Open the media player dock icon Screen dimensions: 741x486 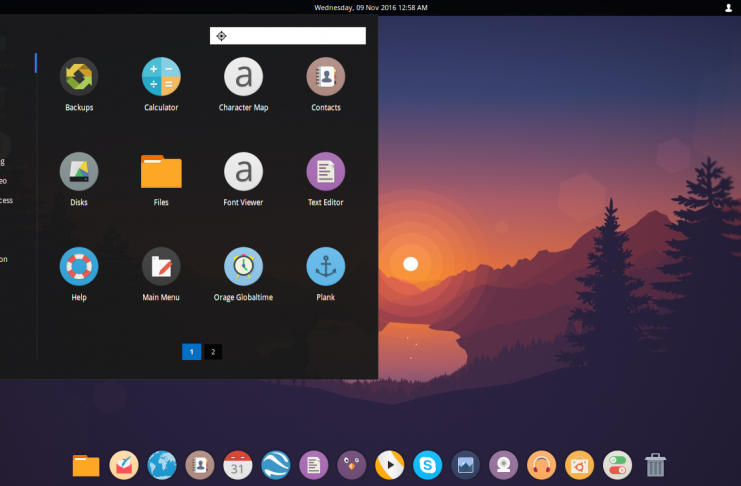[389, 465]
